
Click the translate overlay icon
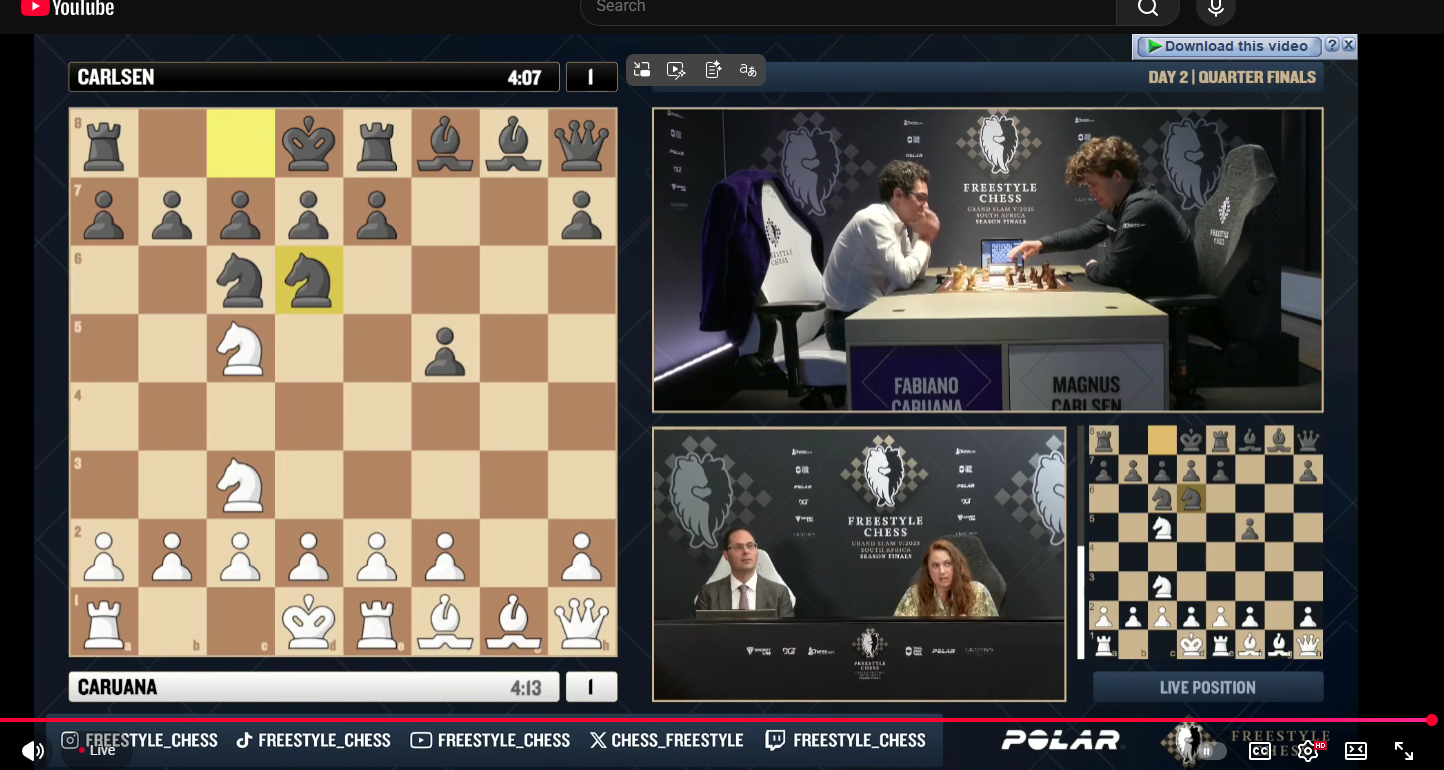coord(748,70)
